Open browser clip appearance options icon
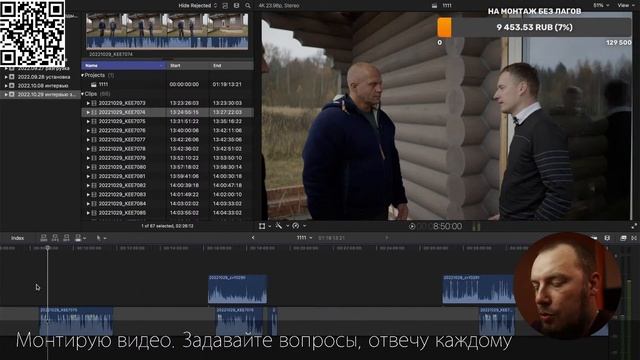Screen dimensions: 640x360 236,6
